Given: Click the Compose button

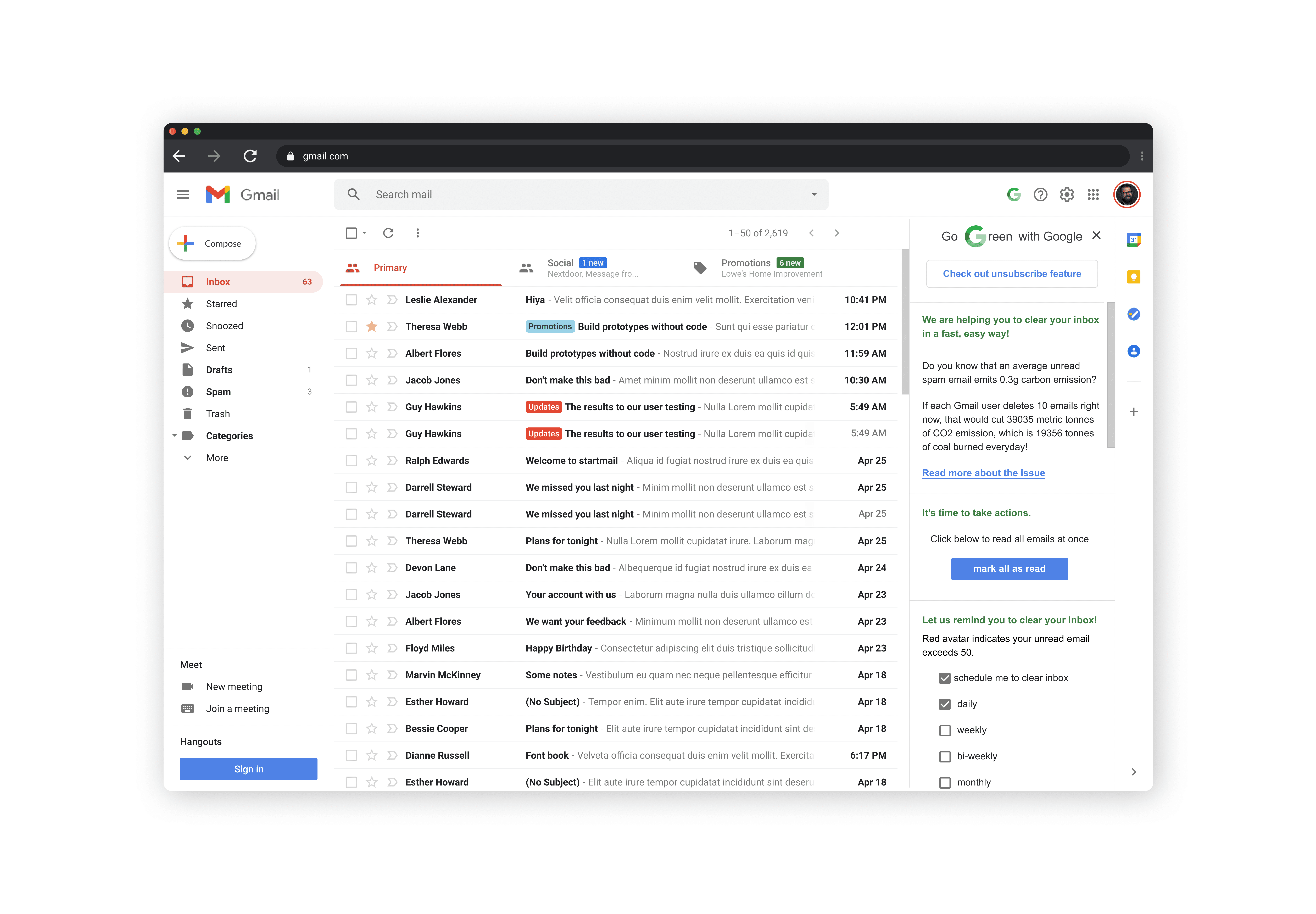Looking at the screenshot, I should pos(213,243).
